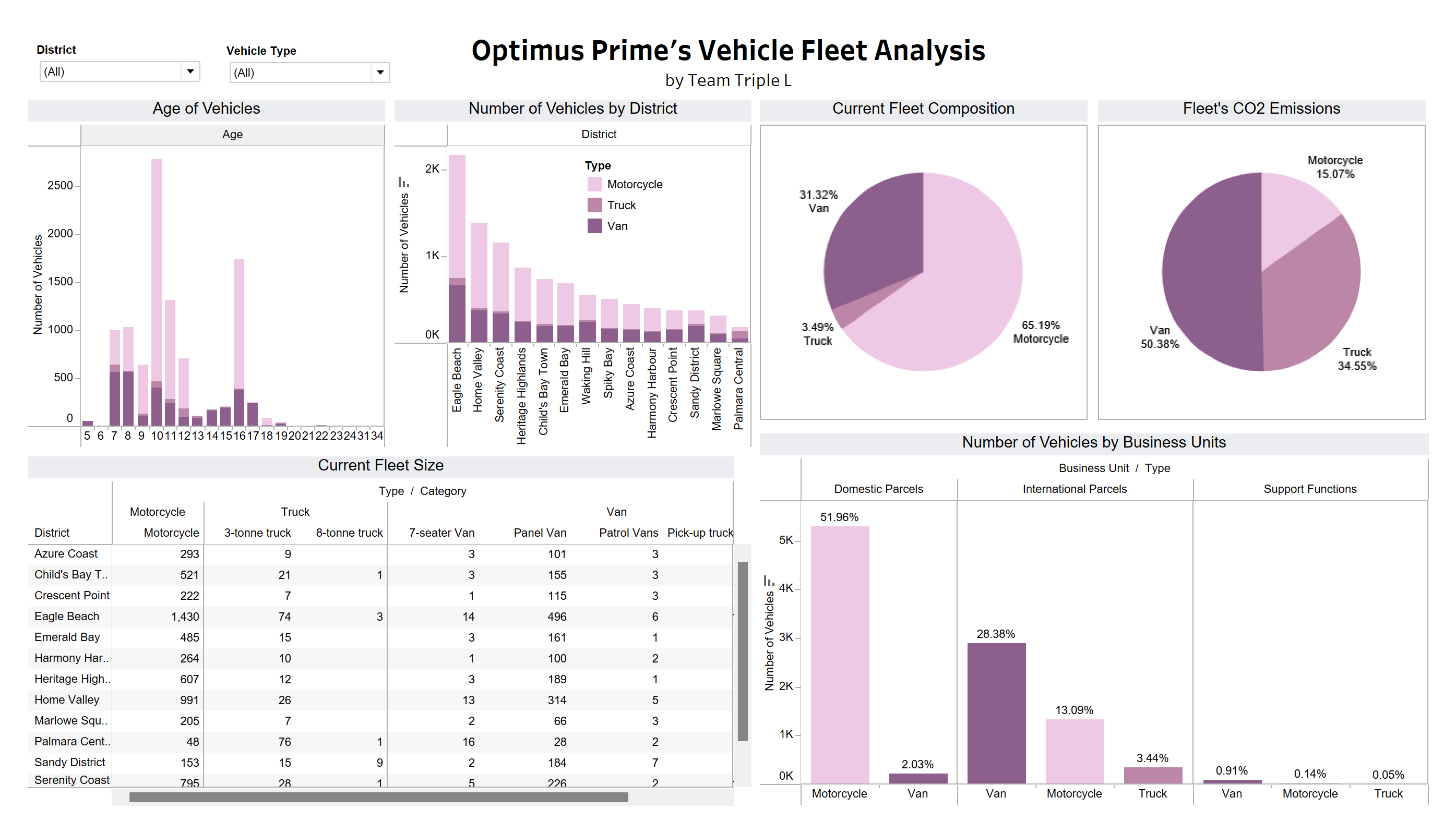Click Support Functions column header
This screenshot has width=1456, height=833.
1309,489
